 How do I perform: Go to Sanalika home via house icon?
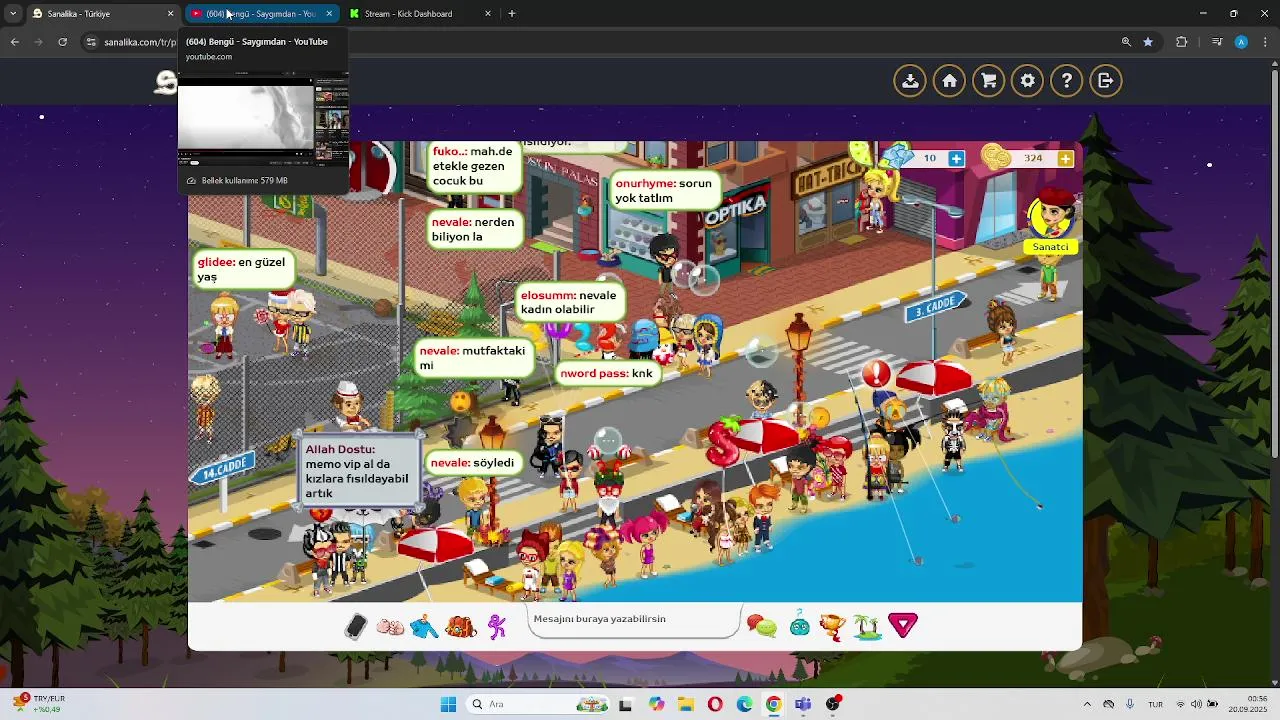[950, 81]
